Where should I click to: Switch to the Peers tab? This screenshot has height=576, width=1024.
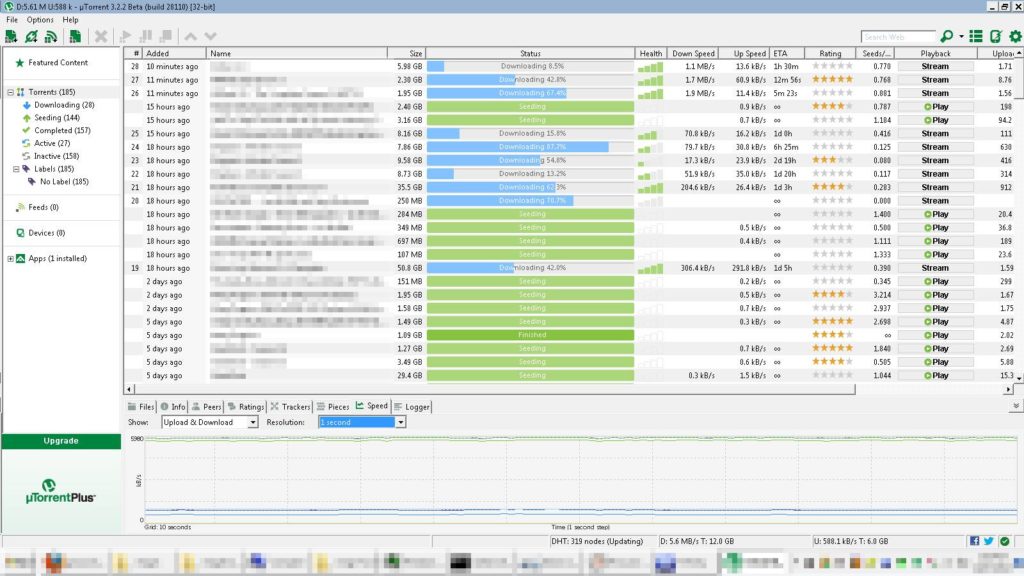pyautogui.click(x=207, y=406)
